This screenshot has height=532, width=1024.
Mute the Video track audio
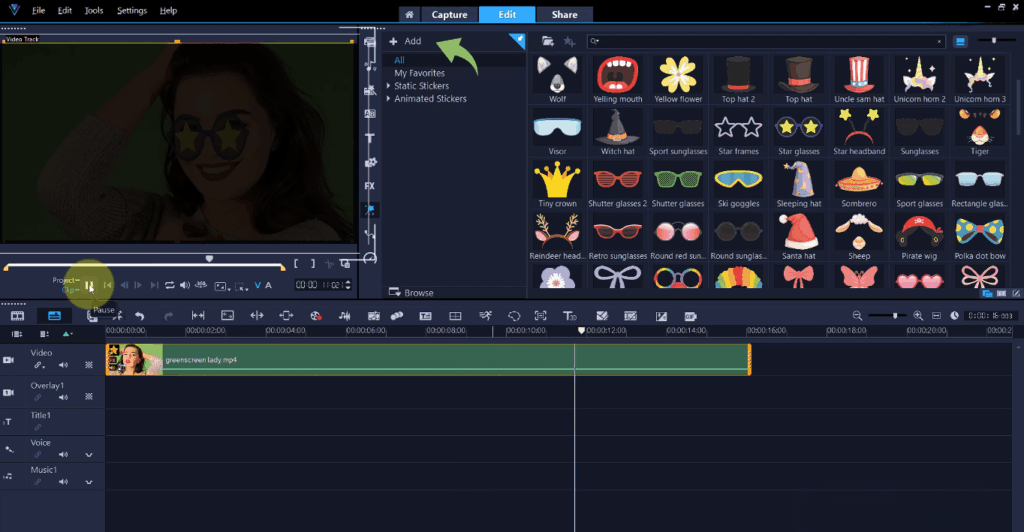tap(63, 366)
